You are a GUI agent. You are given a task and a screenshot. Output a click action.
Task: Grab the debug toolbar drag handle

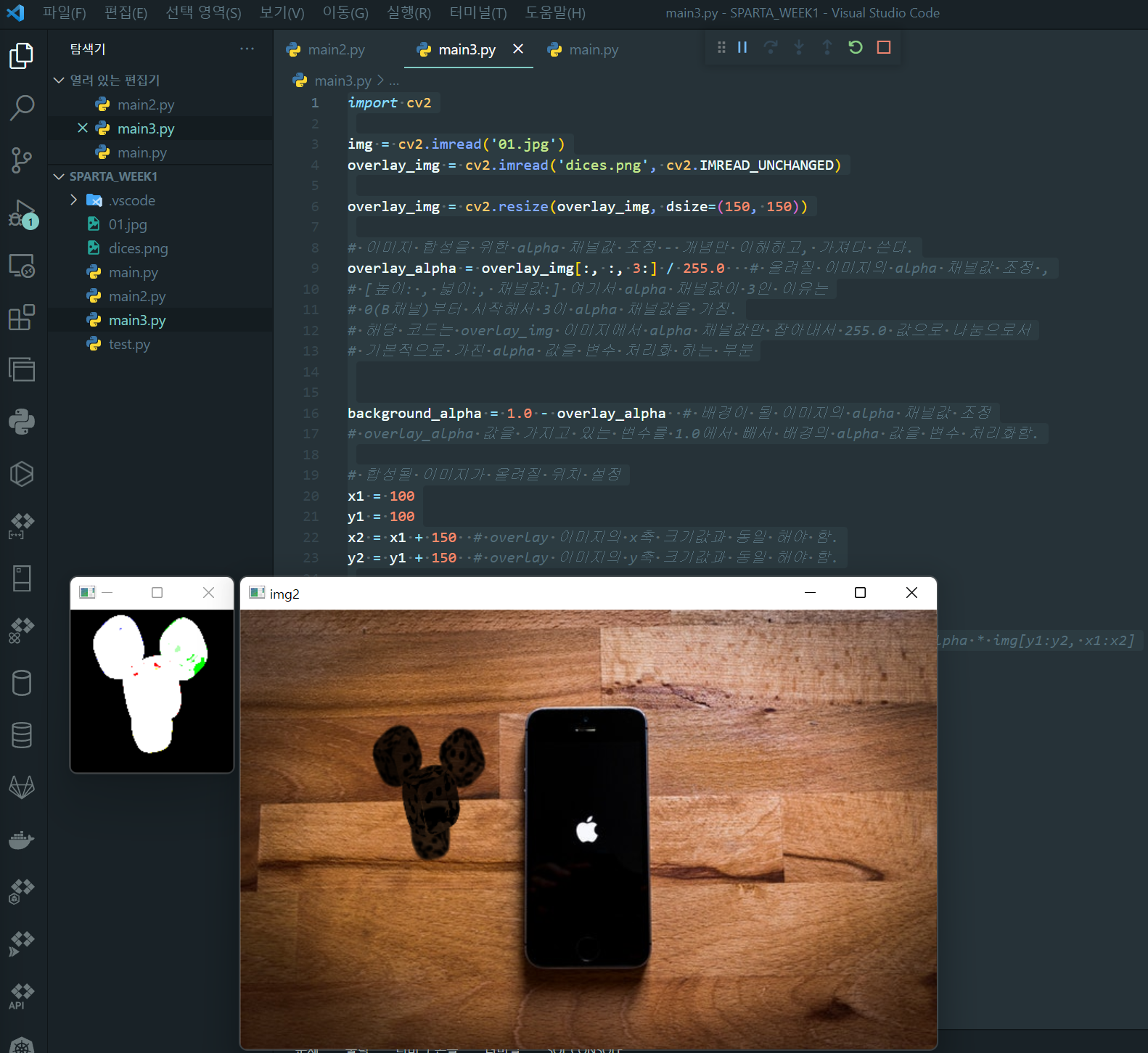point(721,47)
